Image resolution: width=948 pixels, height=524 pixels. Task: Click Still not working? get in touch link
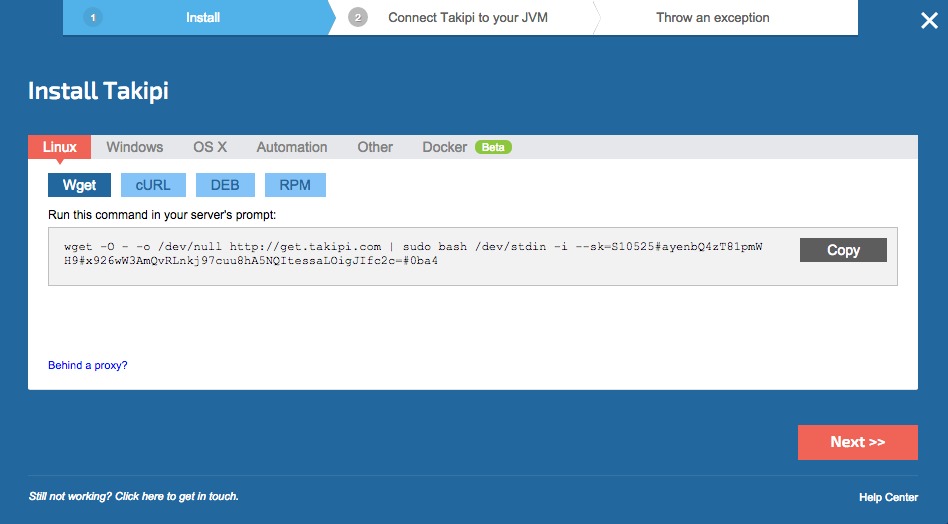coord(134,496)
